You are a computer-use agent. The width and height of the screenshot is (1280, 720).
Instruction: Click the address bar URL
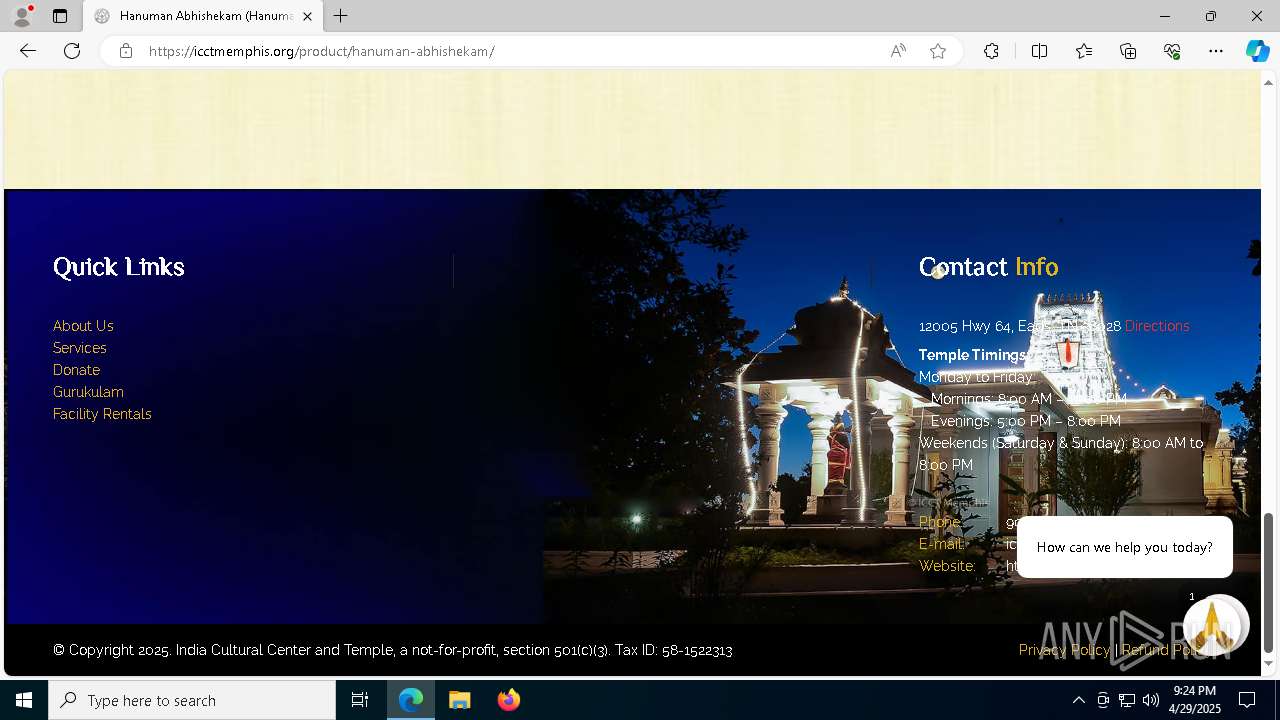tap(322, 51)
